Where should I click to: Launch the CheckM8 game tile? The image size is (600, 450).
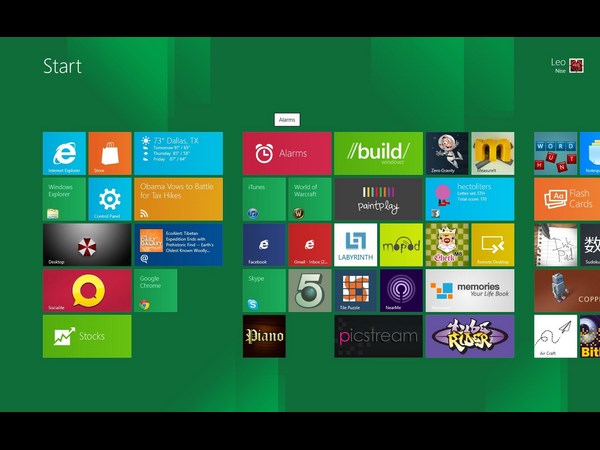(447, 245)
